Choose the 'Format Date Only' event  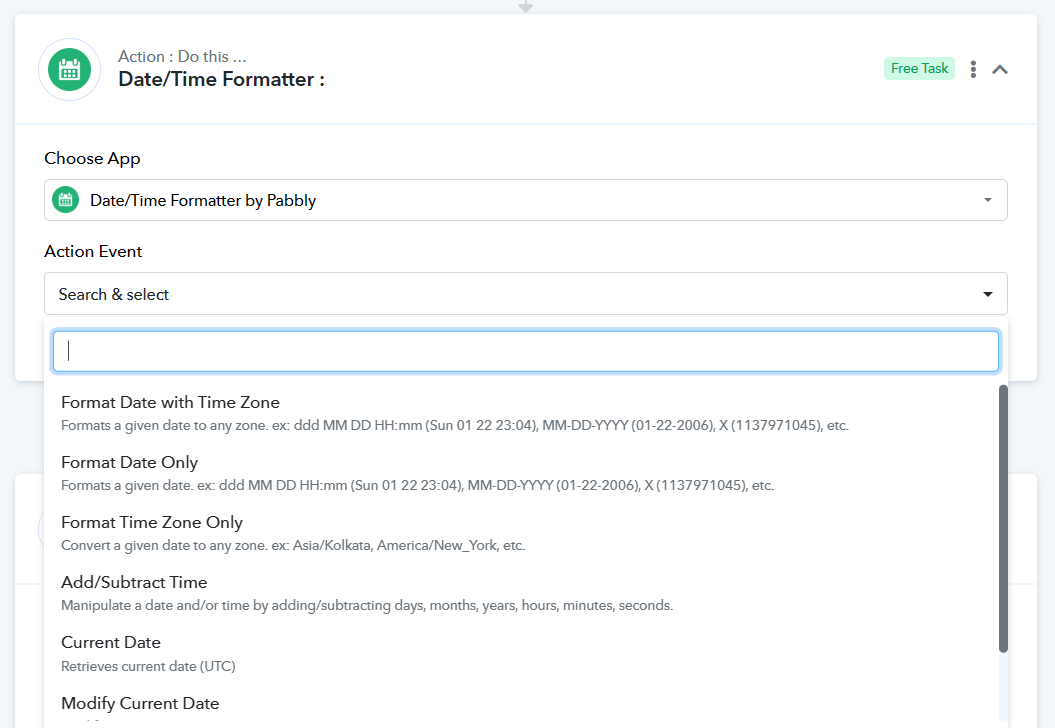click(130, 462)
